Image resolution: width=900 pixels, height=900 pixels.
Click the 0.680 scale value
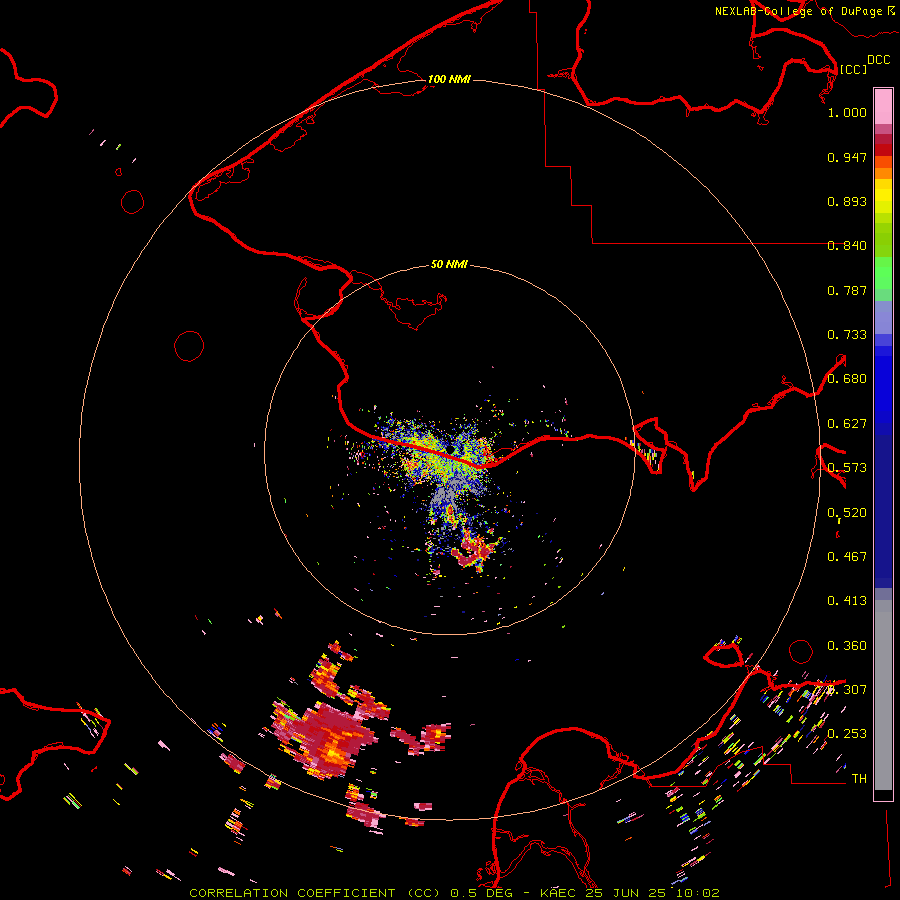point(847,379)
